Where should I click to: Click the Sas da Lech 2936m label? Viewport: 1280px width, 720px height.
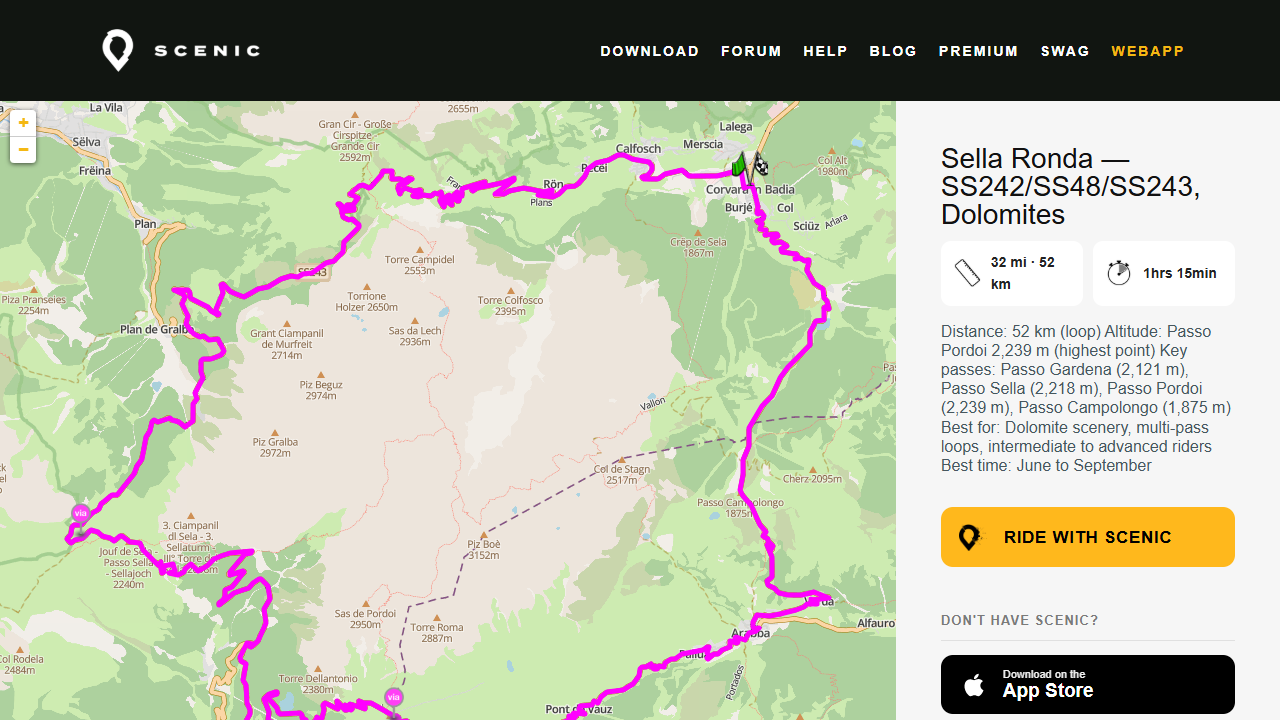click(415, 336)
